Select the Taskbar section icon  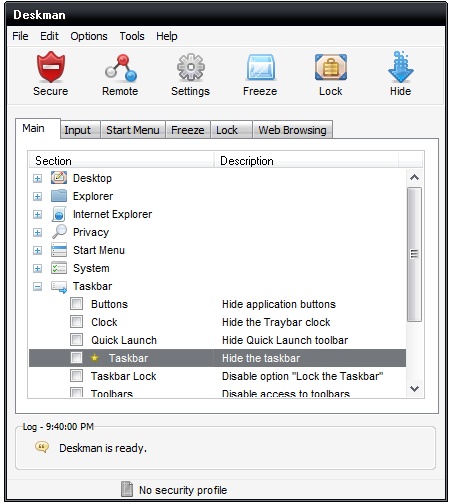coord(59,286)
